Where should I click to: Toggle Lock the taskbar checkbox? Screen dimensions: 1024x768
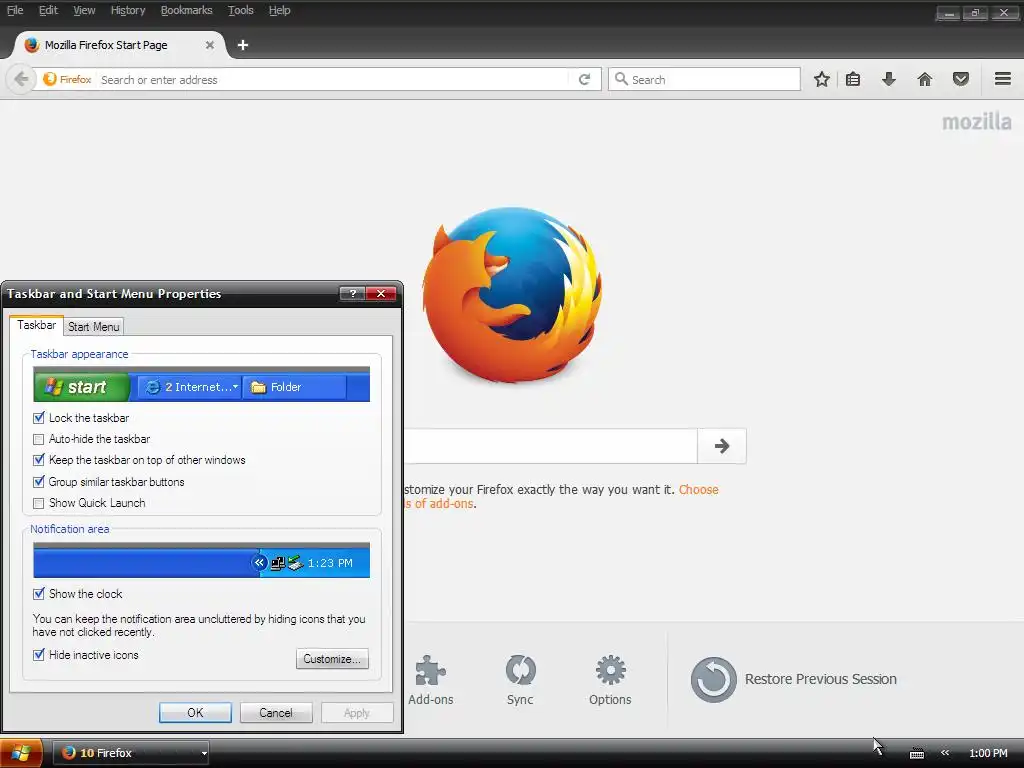pos(39,418)
